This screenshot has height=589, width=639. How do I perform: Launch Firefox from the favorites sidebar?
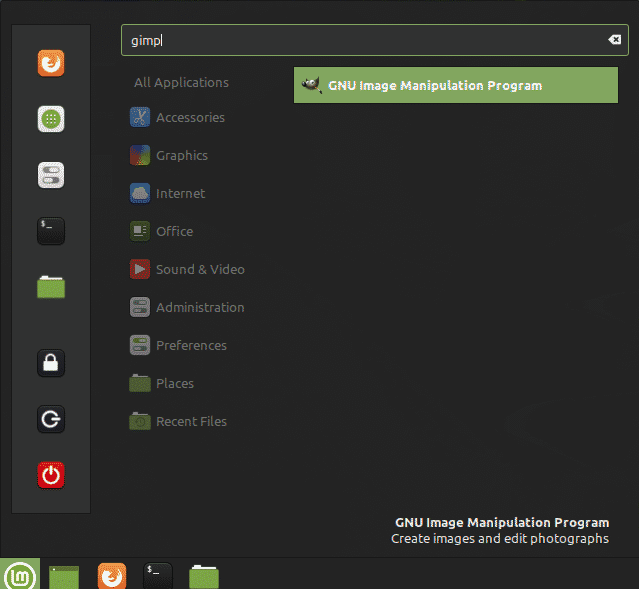pos(51,63)
